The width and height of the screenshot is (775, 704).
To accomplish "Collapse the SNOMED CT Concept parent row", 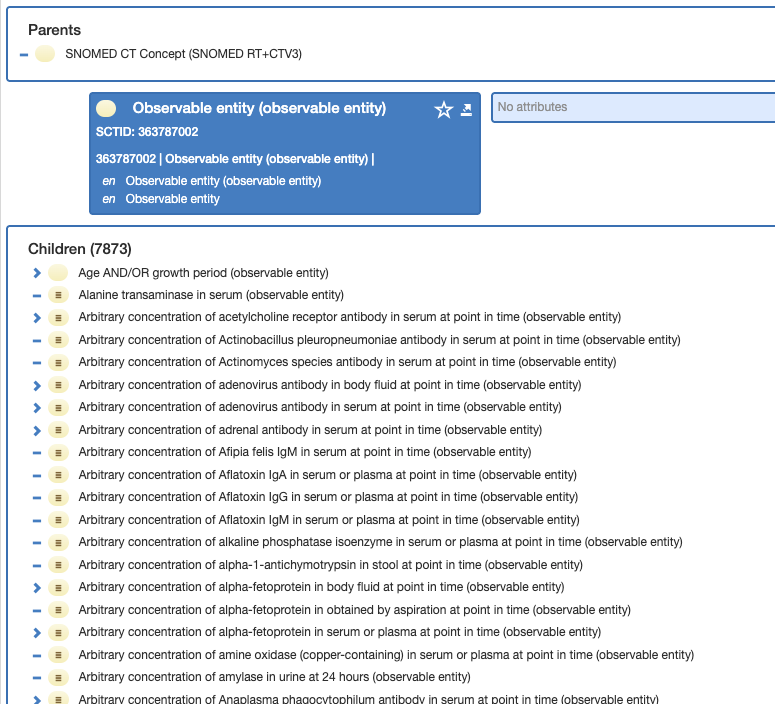I will (x=24, y=54).
